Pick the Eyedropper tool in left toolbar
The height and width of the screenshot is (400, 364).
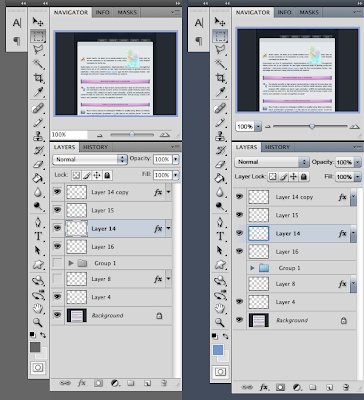click(38, 92)
